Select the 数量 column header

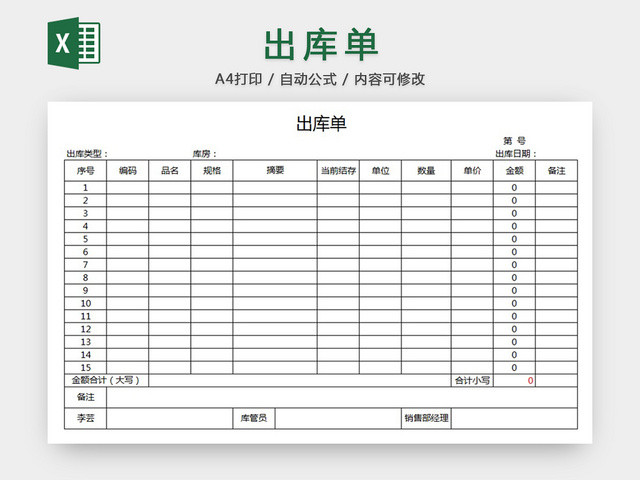click(x=426, y=171)
